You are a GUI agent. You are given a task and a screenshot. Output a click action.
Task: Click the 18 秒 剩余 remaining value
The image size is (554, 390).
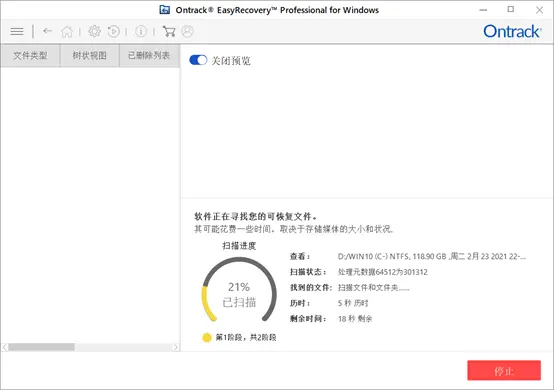coord(355,319)
